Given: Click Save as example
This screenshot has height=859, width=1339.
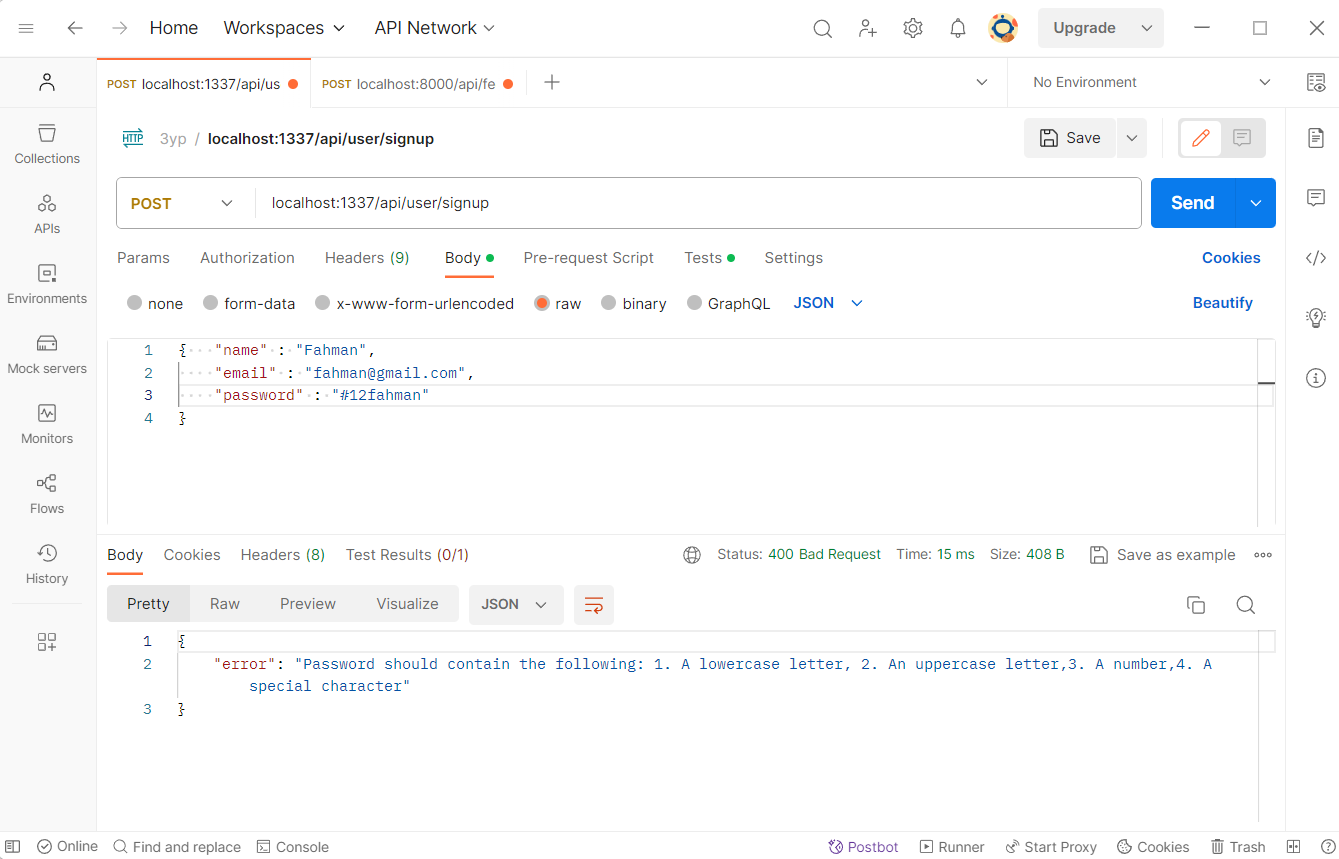Looking at the screenshot, I should point(1162,555).
